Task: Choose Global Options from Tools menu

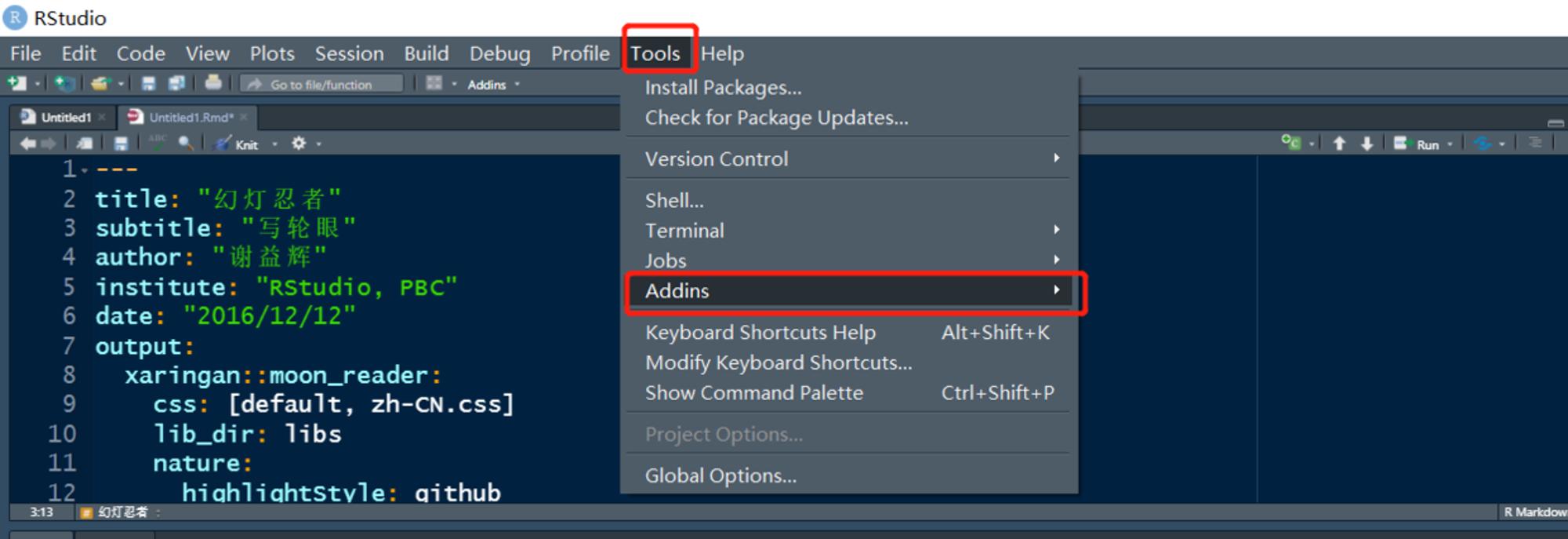Action: pos(850,475)
